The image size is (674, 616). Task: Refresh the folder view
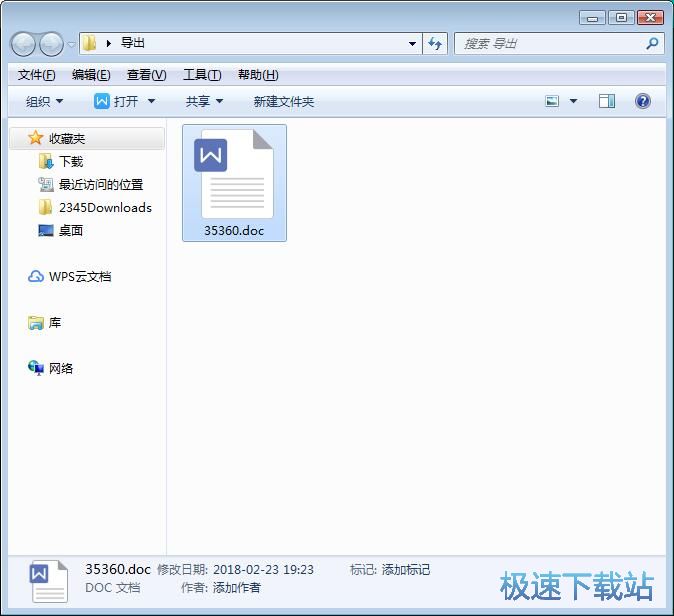tap(435, 43)
